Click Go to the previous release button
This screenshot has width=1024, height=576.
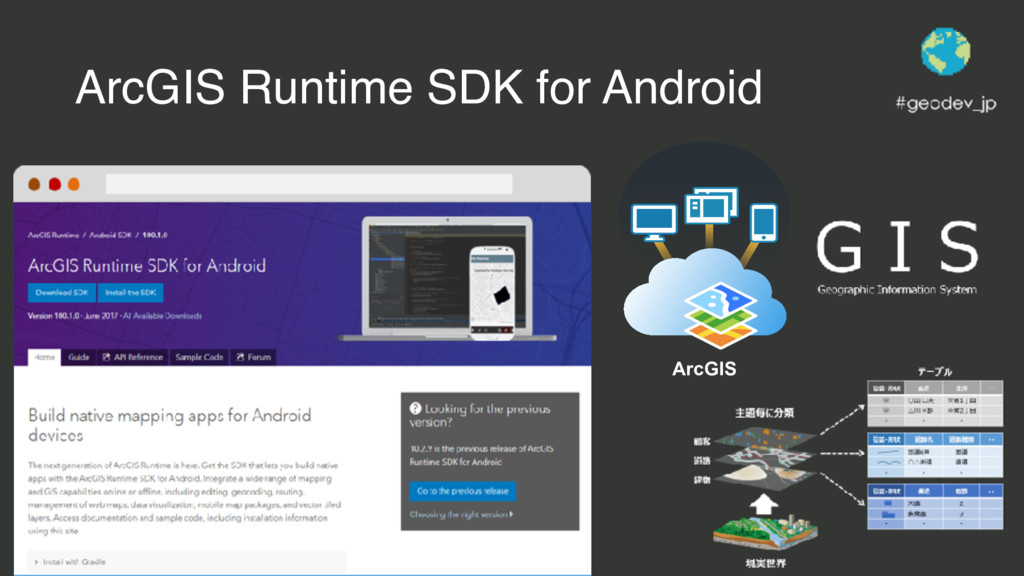tap(462, 491)
